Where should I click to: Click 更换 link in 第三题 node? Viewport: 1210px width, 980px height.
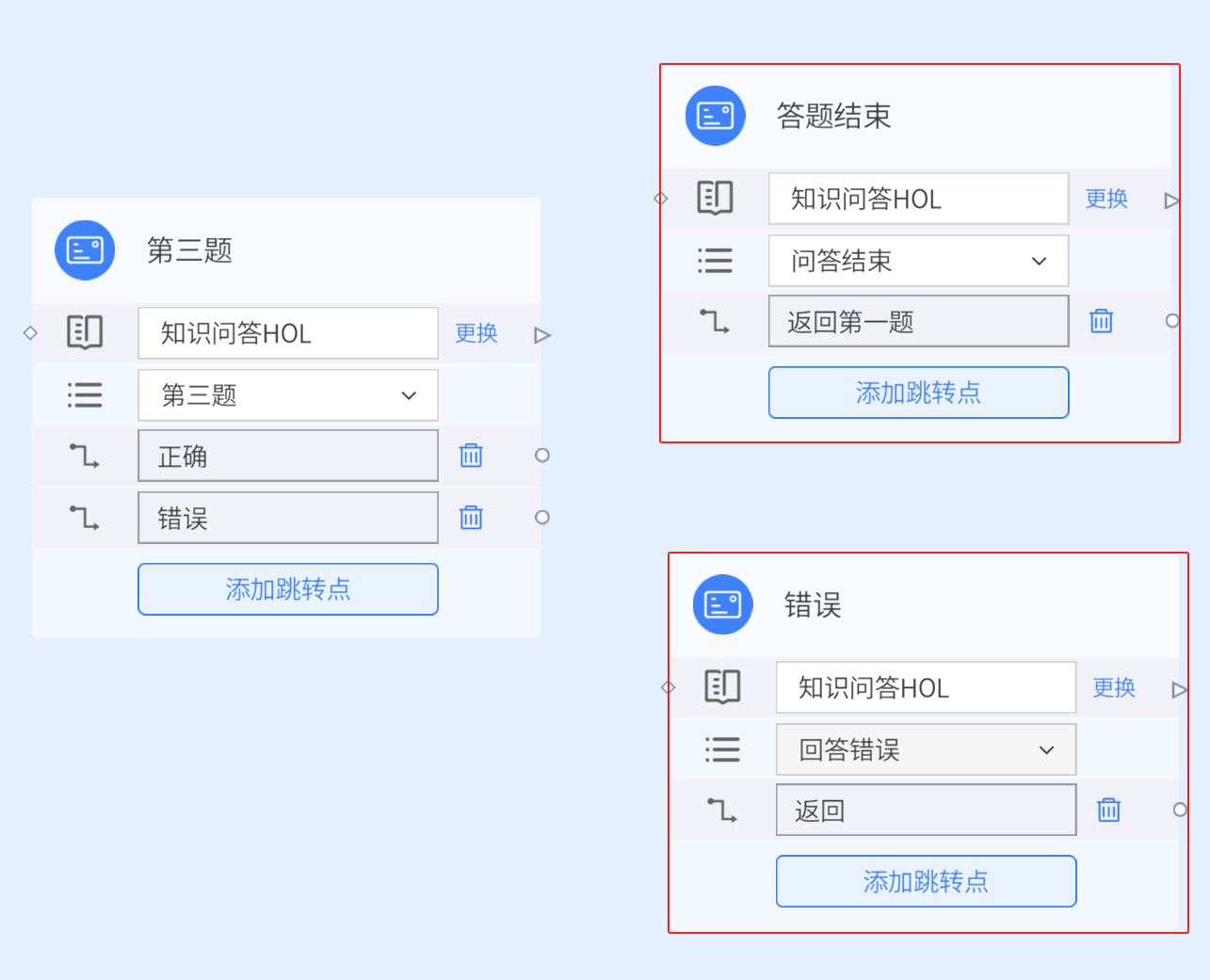click(x=476, y=332)
